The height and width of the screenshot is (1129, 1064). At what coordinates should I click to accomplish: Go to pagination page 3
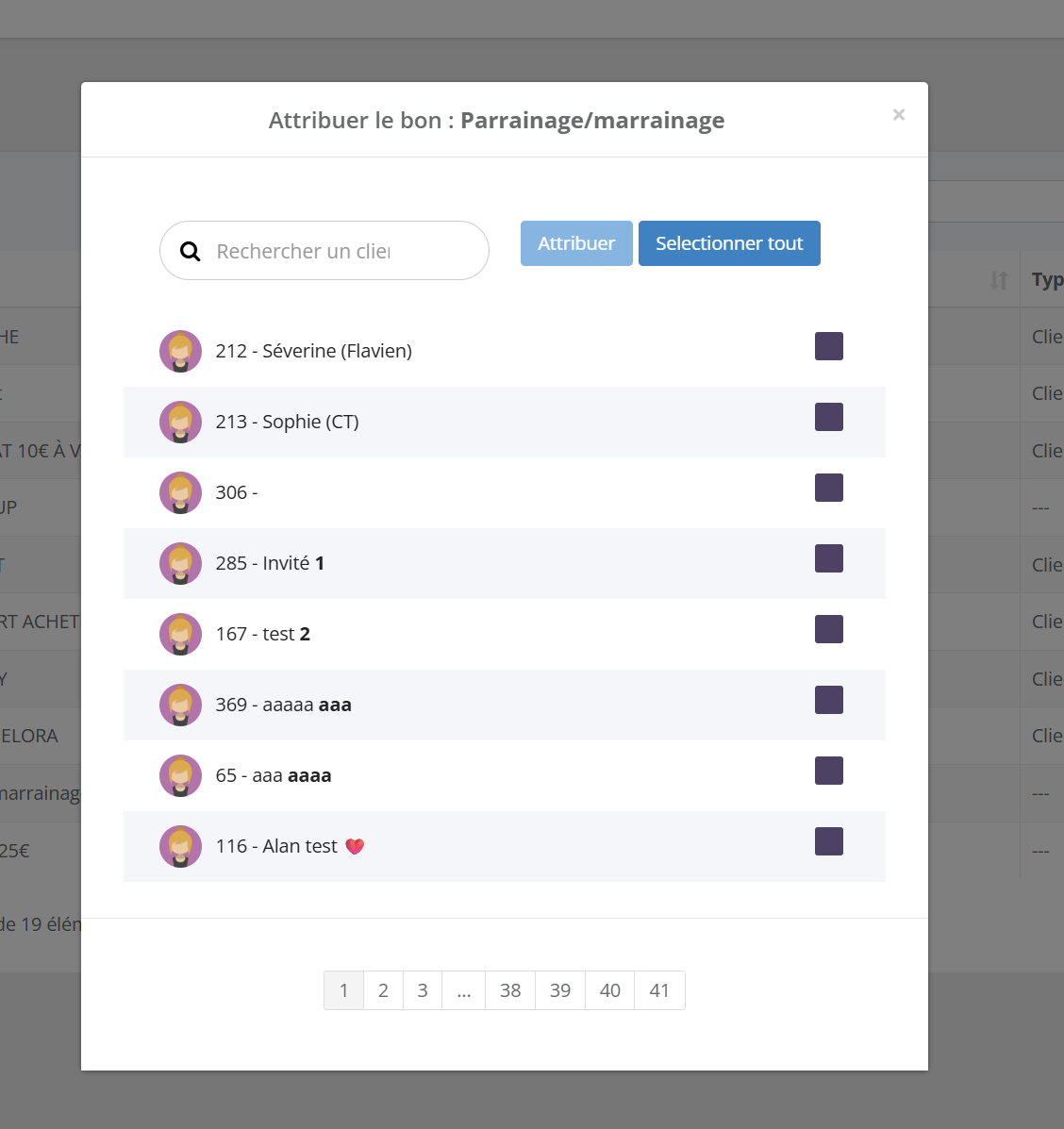[423, 990]
